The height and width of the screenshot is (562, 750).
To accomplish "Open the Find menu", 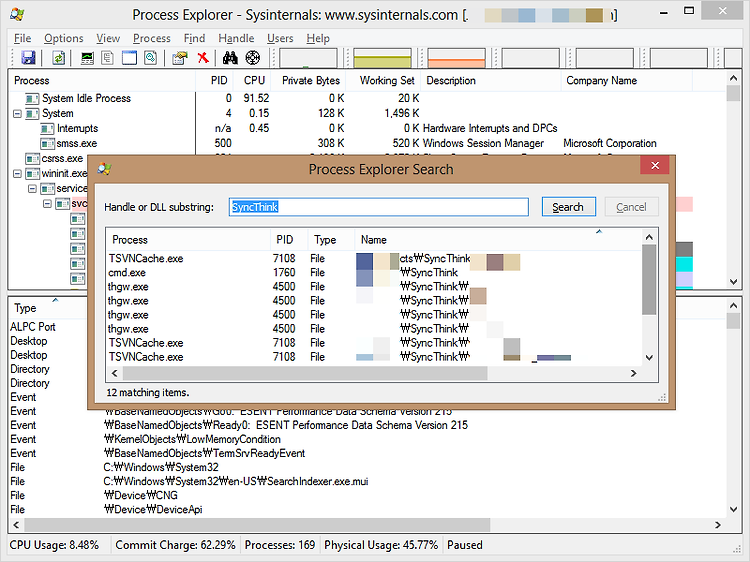I will [x=194, y=38].
